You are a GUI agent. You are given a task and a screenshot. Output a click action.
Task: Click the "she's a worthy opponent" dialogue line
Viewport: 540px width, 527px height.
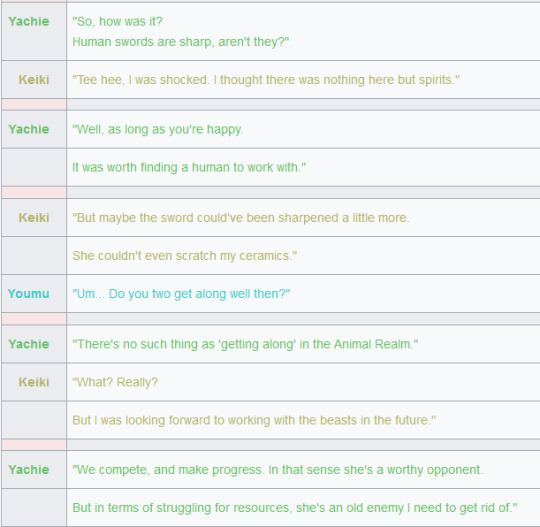point(278,470)
